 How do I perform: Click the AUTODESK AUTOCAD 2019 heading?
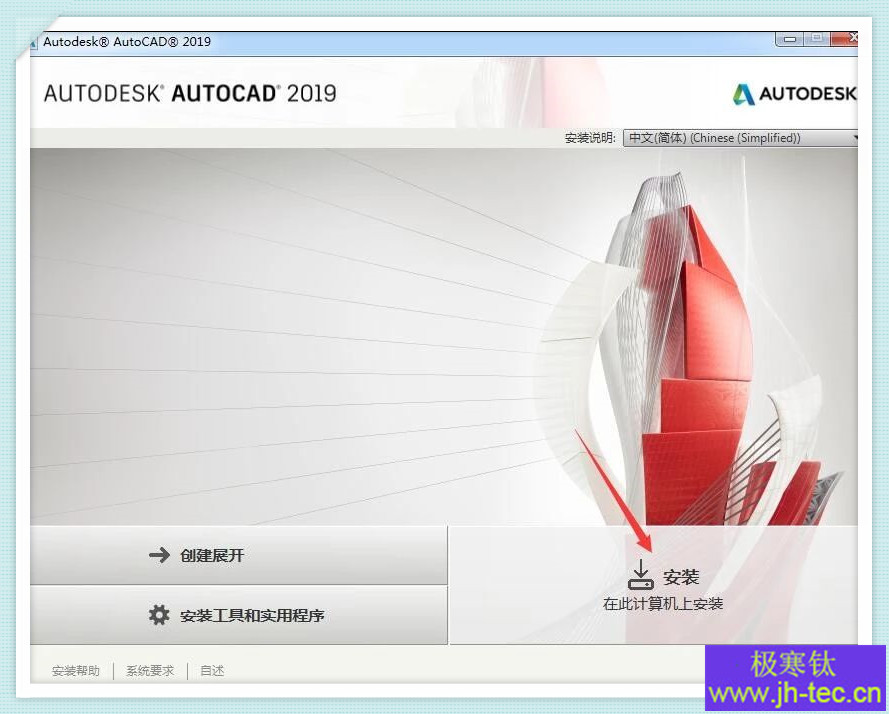(190, 94)
